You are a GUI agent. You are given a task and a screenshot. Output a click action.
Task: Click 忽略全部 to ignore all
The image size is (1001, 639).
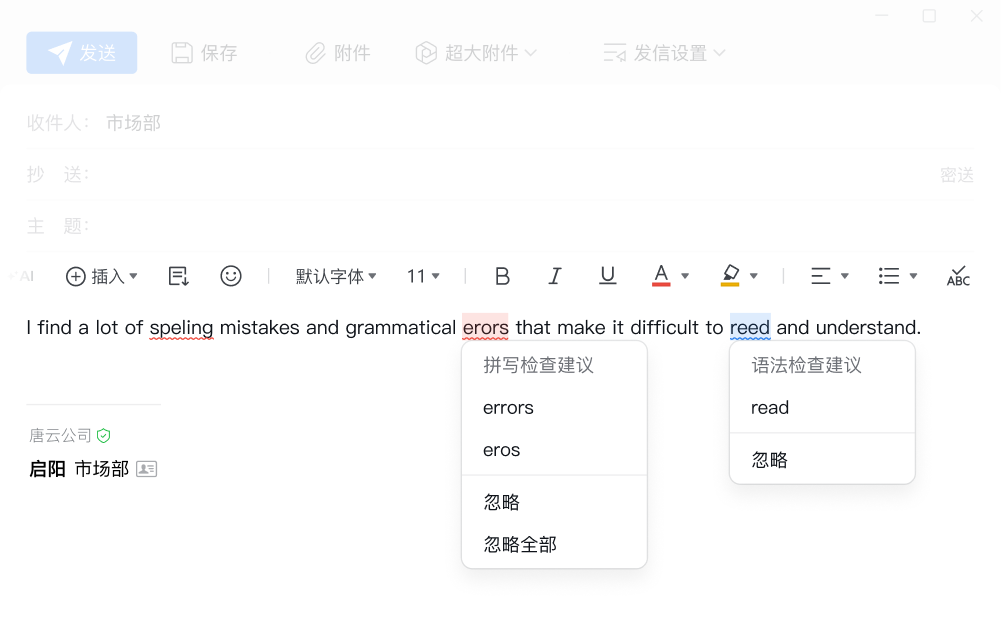coord(521,545)
